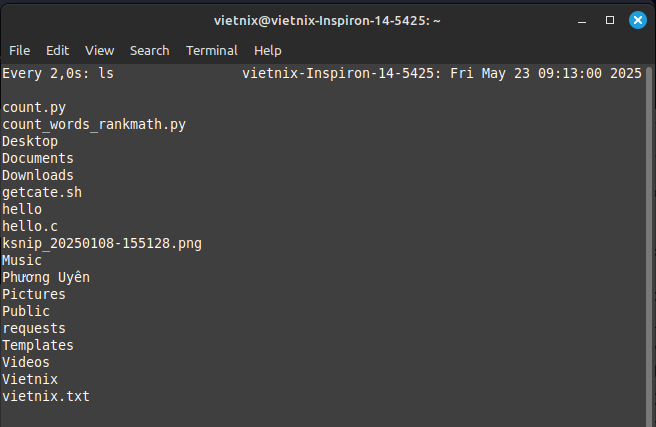Viewport: 656px width, 427px height.
Task: Click the Phương Uyên entry
Action: pos(46,277)
